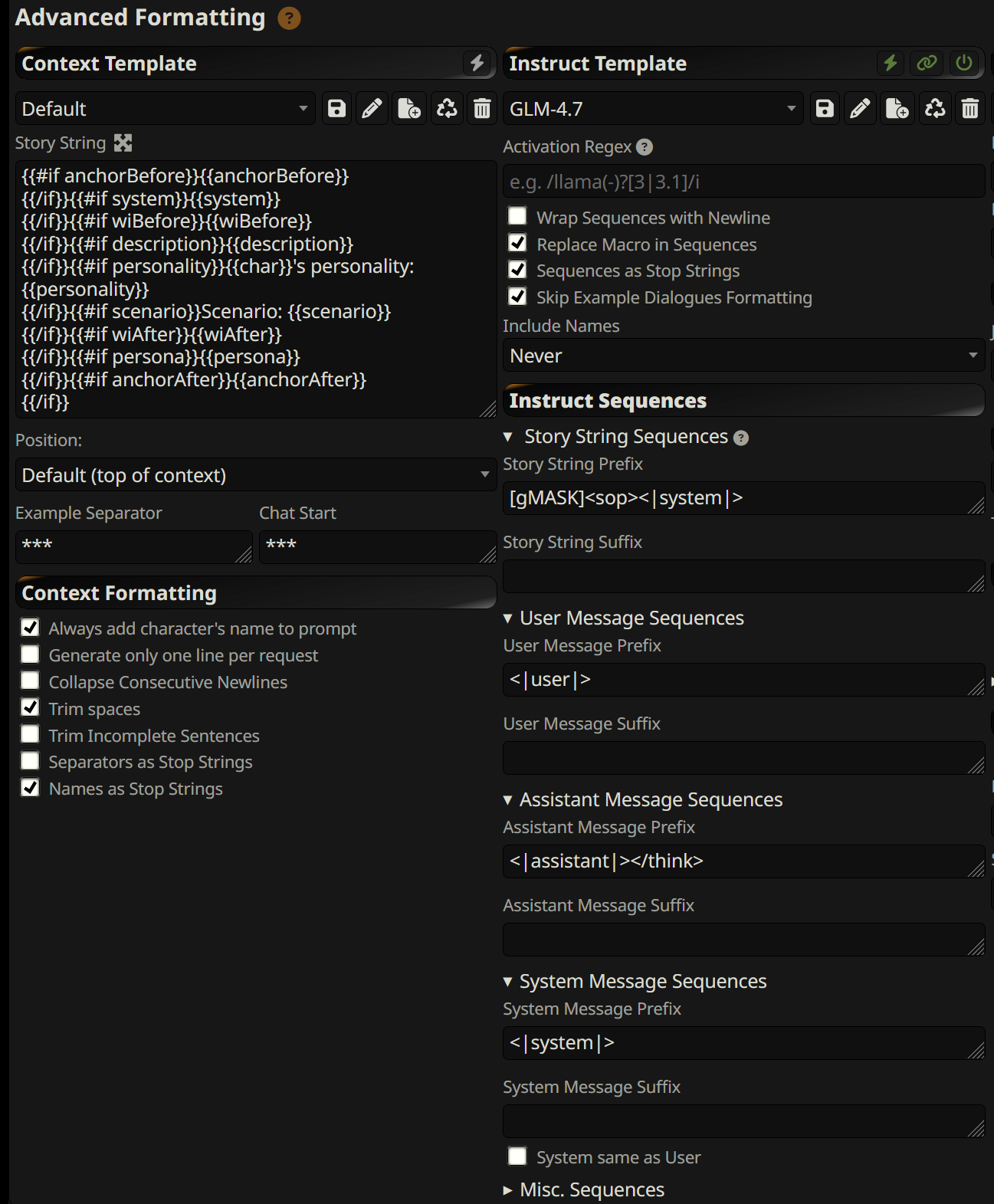Click the Chat Start field
Screen dimensions: 994x1204
[378, 547]
